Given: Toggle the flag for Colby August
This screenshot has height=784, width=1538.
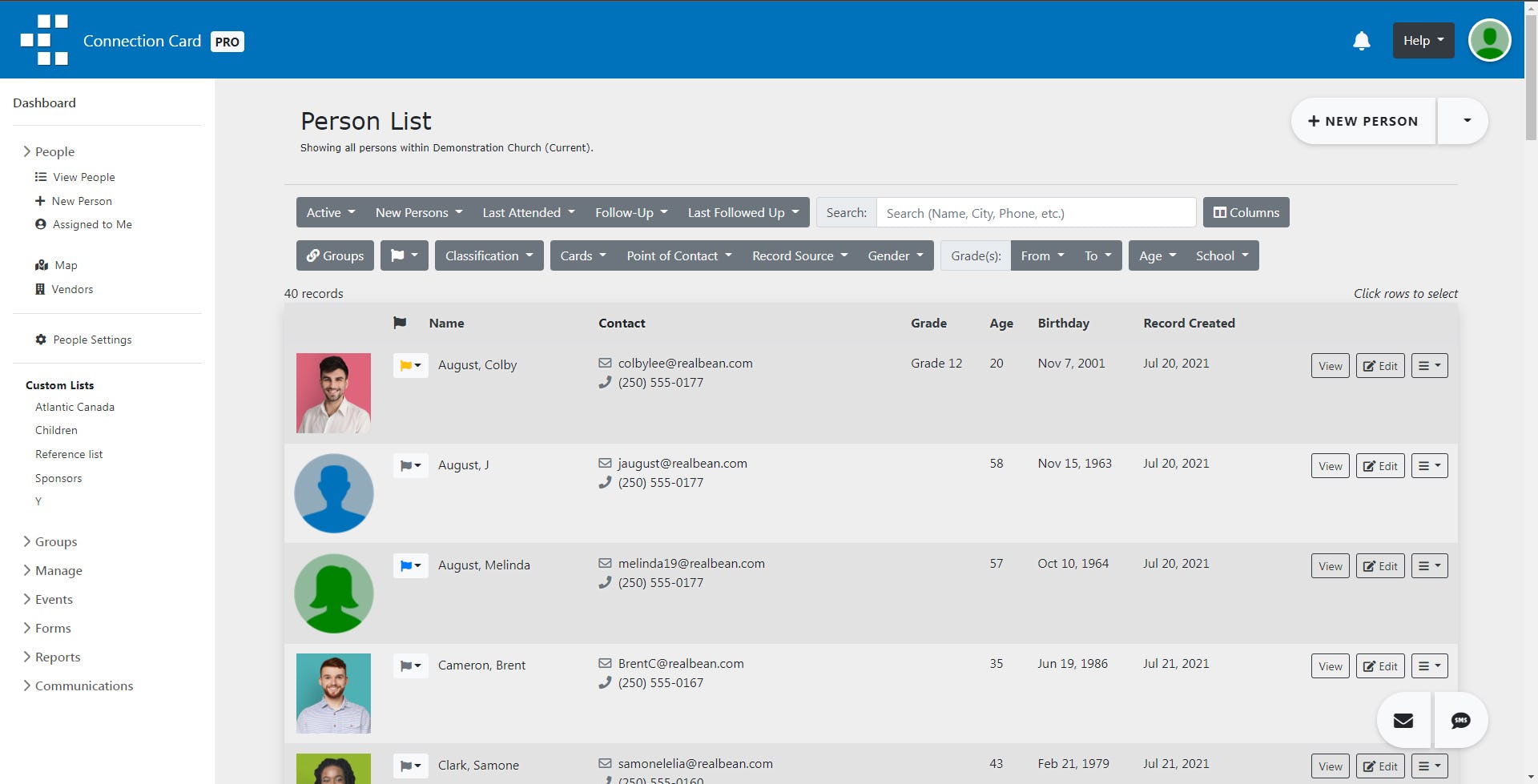Looking at the screenshot, I should [410, 365].
